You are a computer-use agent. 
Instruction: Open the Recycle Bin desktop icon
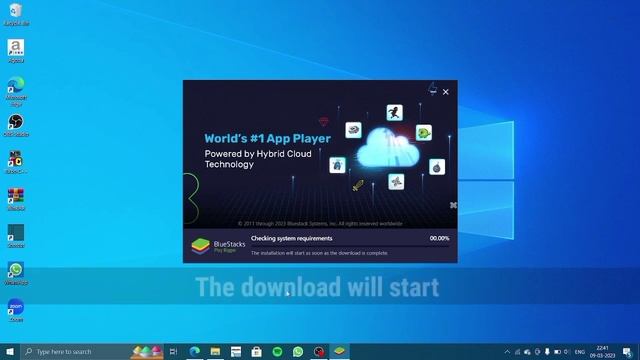(x=16, y=13)
